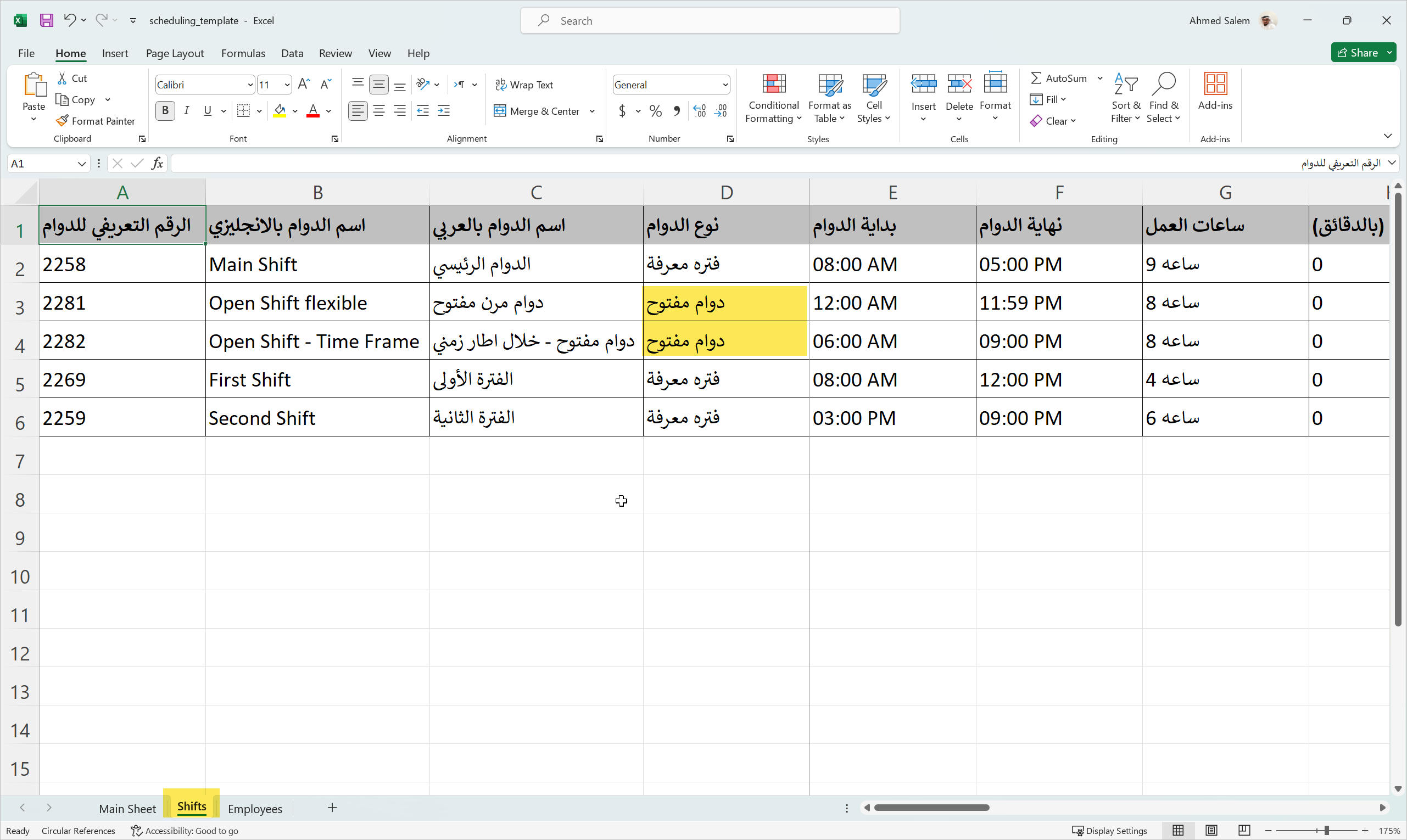This screenshot has width=1407, height=840.
Task: Click in the Search box
Action: coord(710,21)
